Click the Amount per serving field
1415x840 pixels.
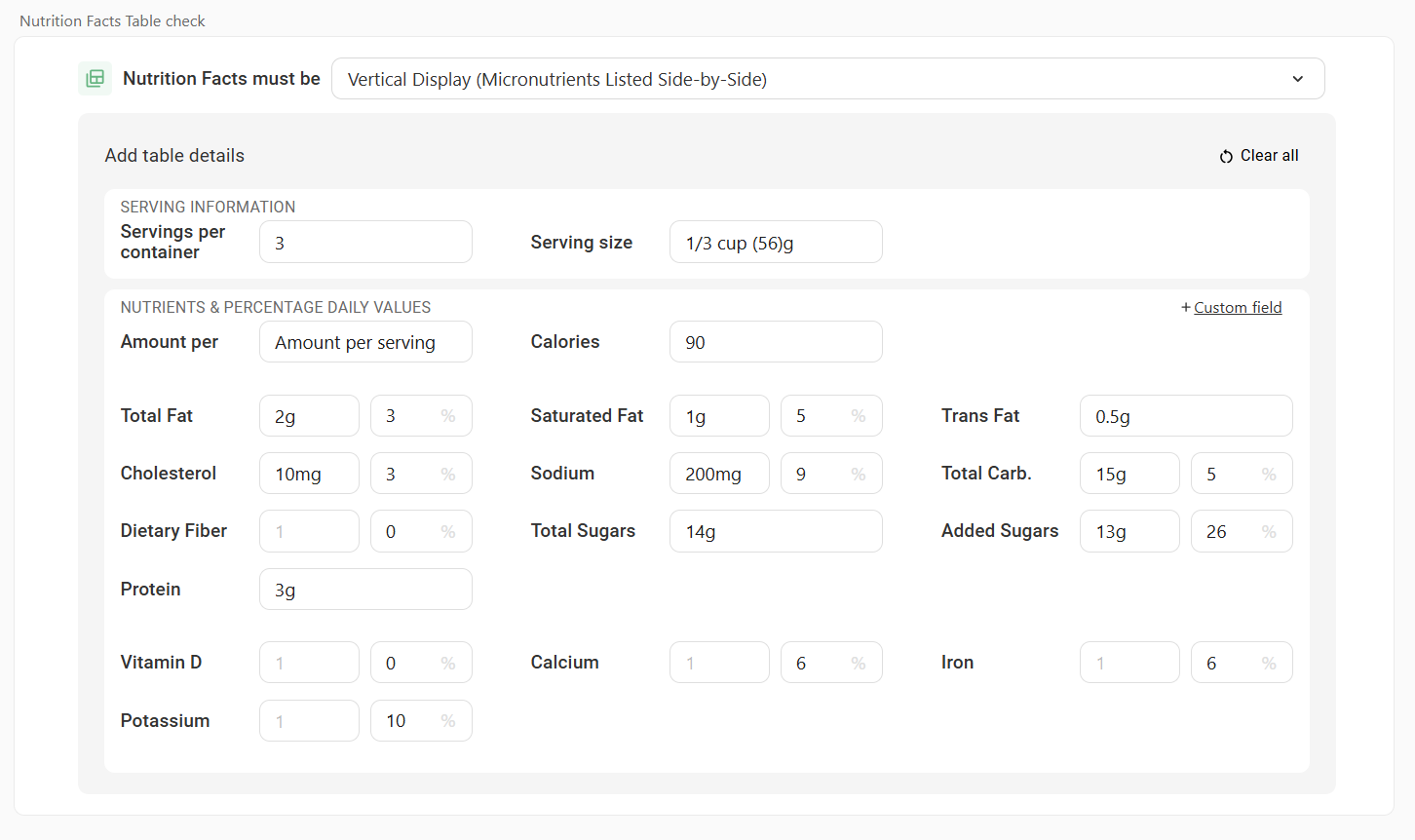(x=365, y=342)
